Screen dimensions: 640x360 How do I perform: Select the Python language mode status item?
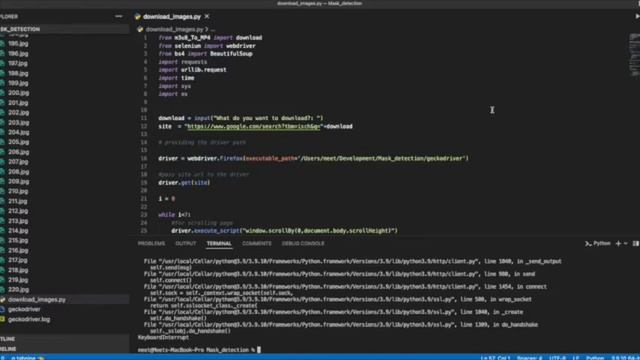point(595,358)
